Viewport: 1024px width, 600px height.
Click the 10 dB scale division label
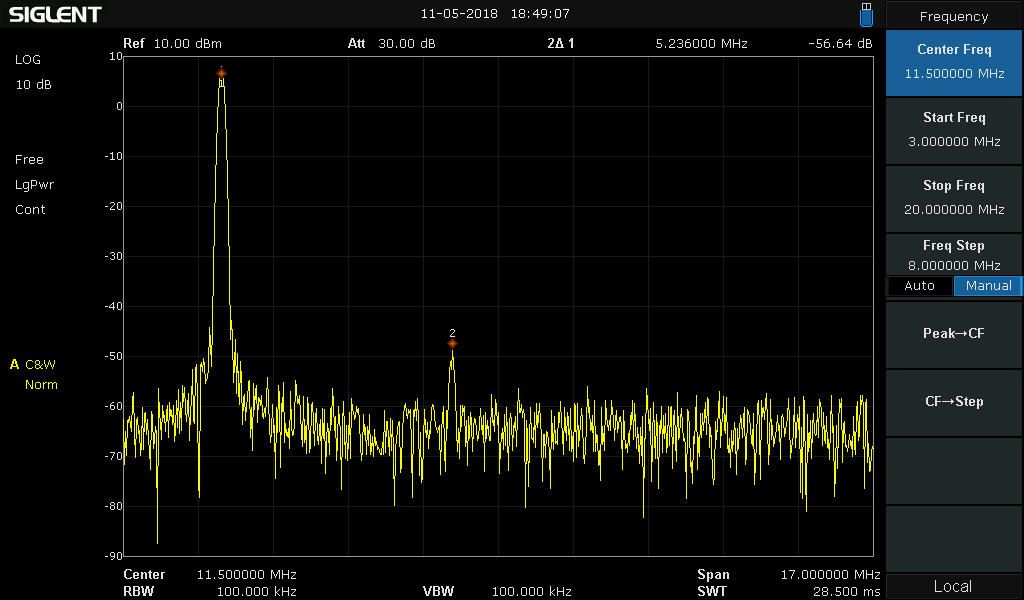point(33,85)
